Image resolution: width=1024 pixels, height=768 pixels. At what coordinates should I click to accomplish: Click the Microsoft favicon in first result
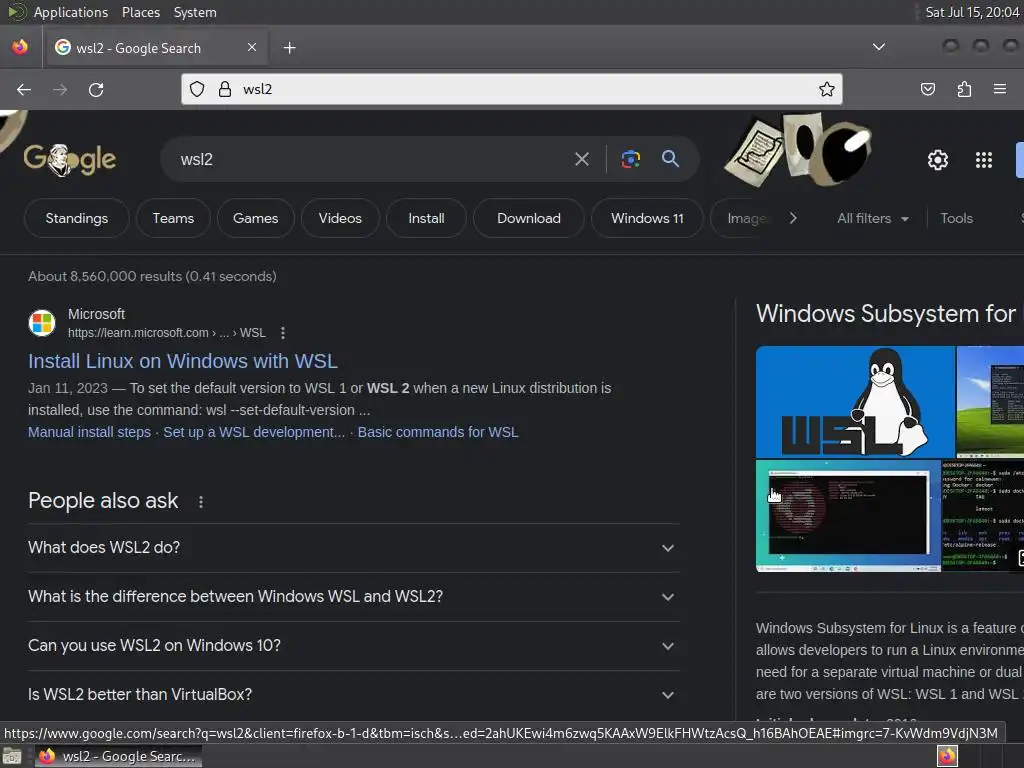click(x=42, y=323)
